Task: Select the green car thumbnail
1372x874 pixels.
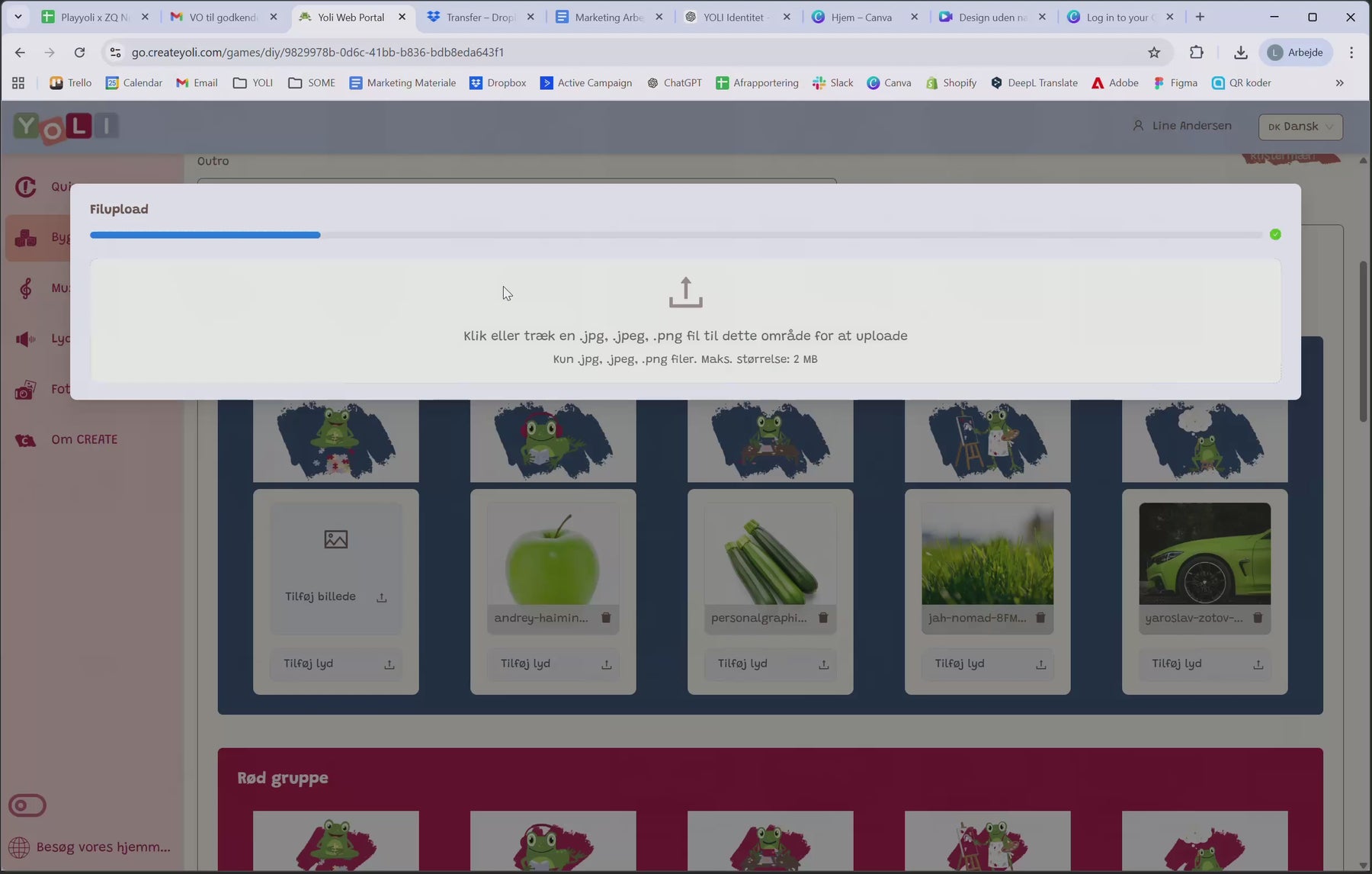Action: 1204,554
